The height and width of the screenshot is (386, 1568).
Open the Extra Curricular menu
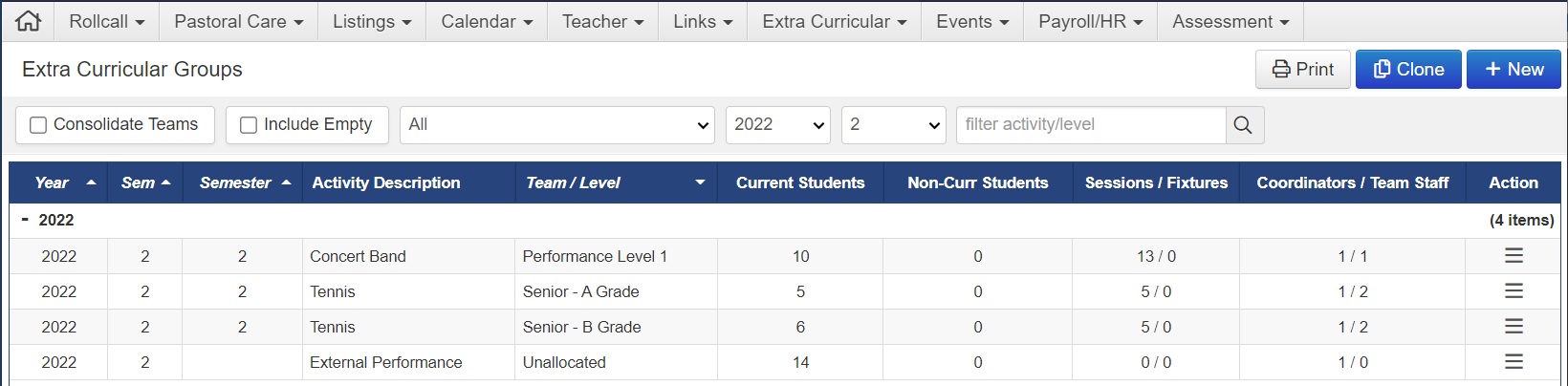point(834,21)
